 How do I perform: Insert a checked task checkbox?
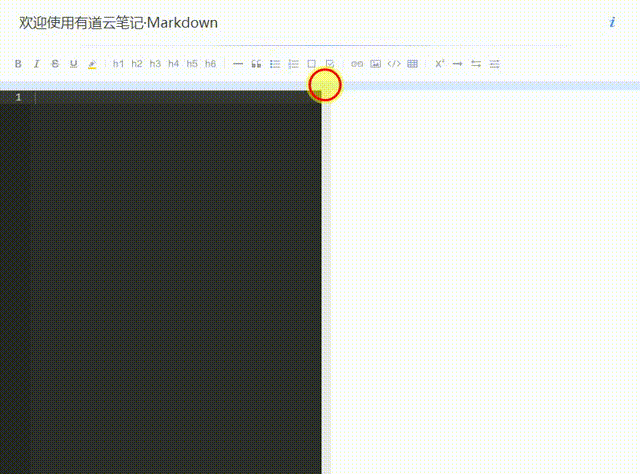(x=330, y=64)
